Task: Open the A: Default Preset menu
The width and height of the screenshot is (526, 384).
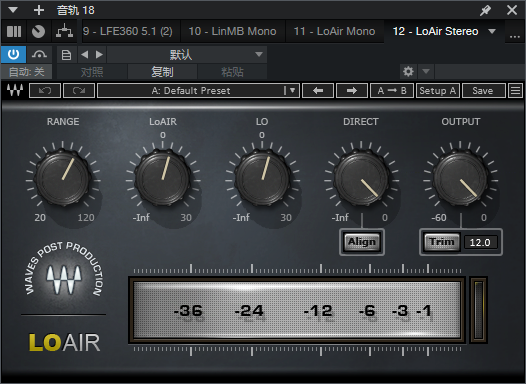Action: pos(198,91)
